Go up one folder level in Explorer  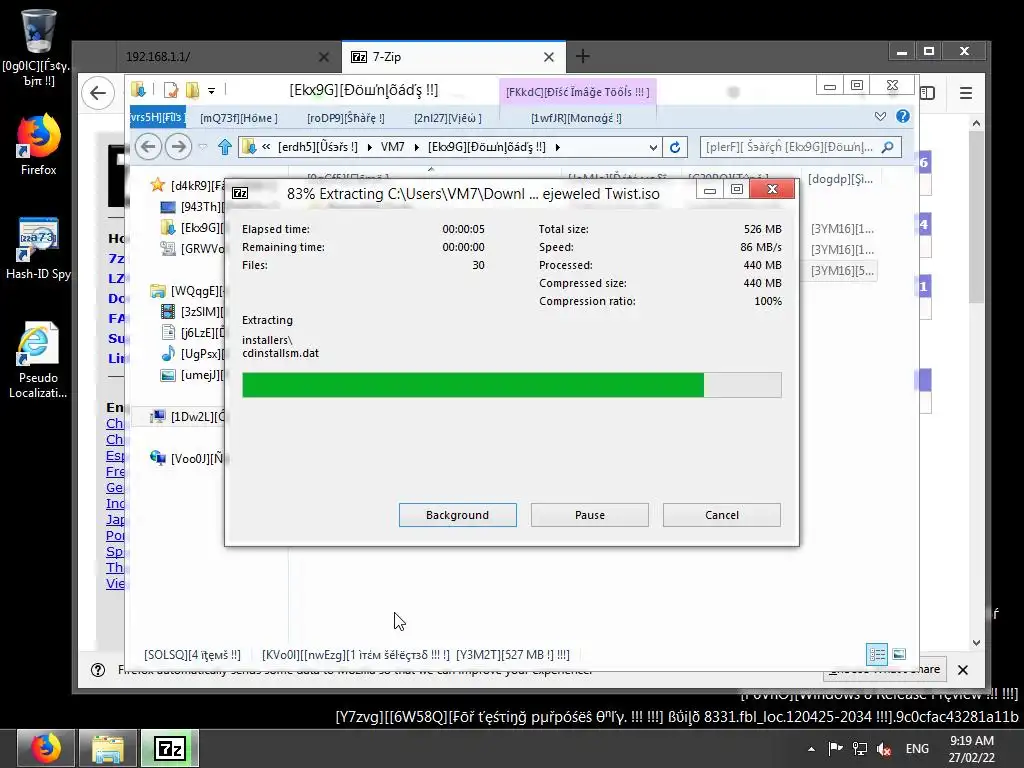(225, 148)
